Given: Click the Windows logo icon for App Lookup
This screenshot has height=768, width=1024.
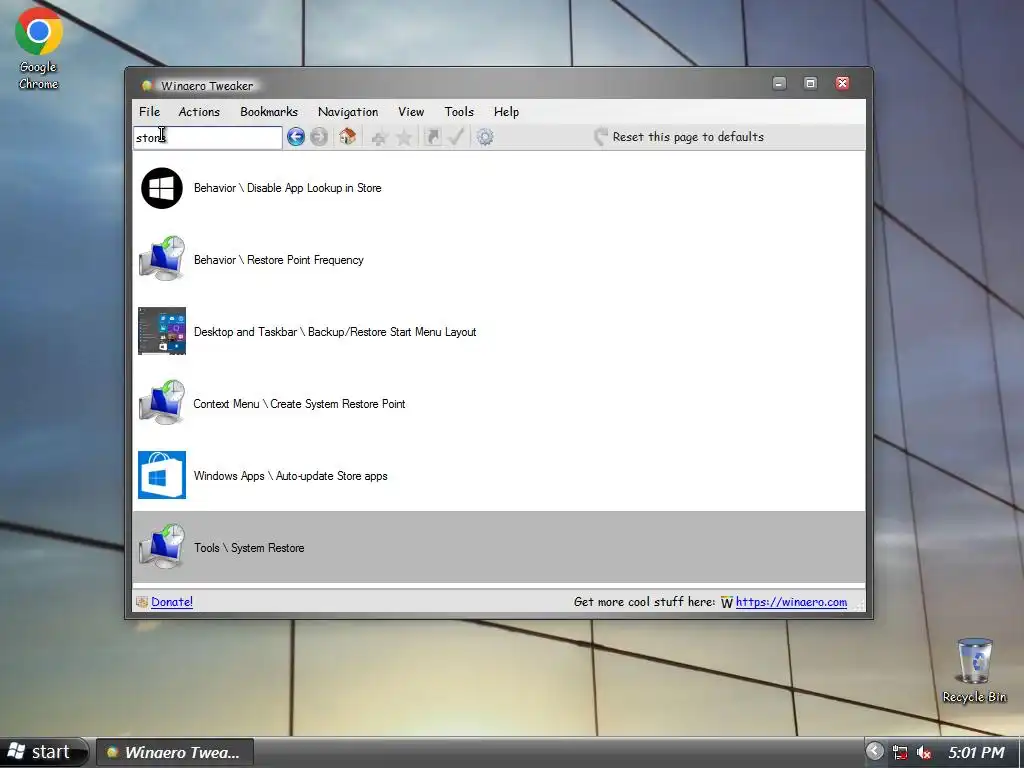Looking at the screenshot, I should click(x=162, y=188).
